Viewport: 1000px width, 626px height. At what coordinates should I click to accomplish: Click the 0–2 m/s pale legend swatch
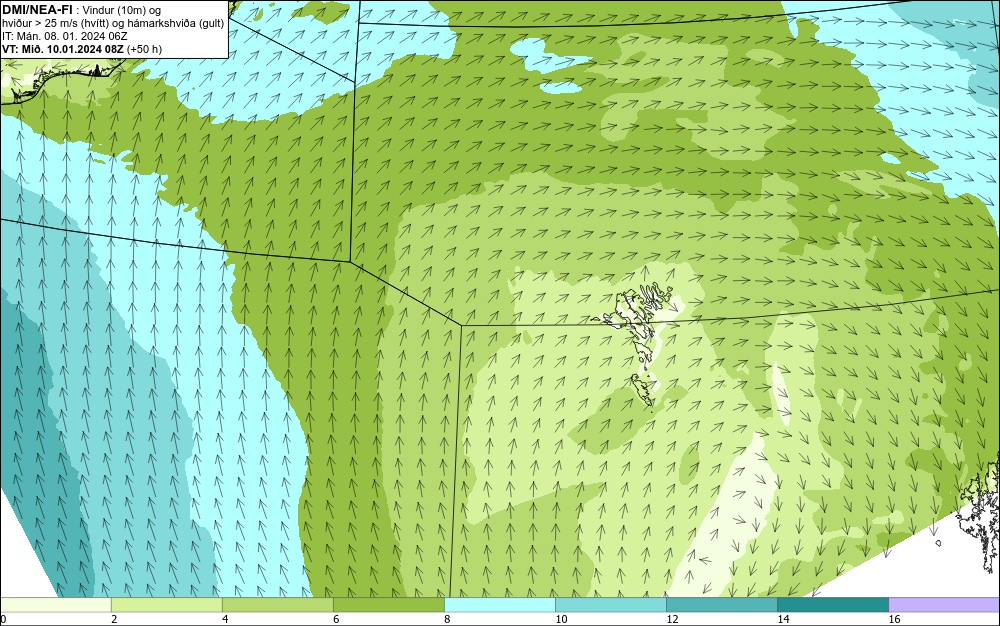(55, 605)
